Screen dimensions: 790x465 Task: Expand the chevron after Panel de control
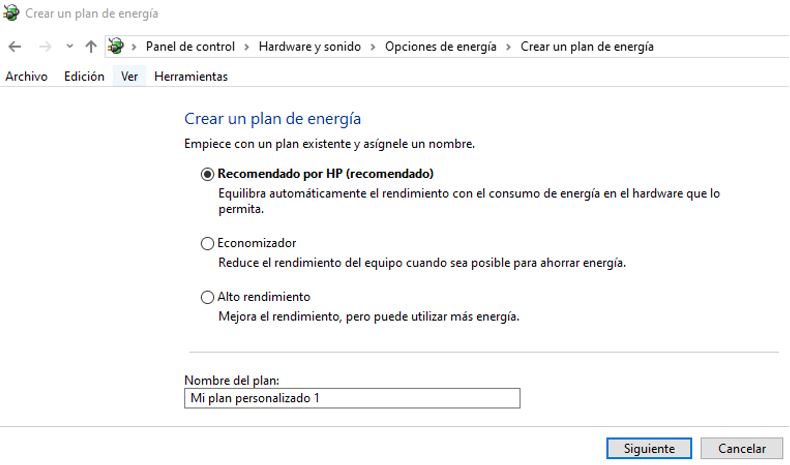(x=247, y=47)
